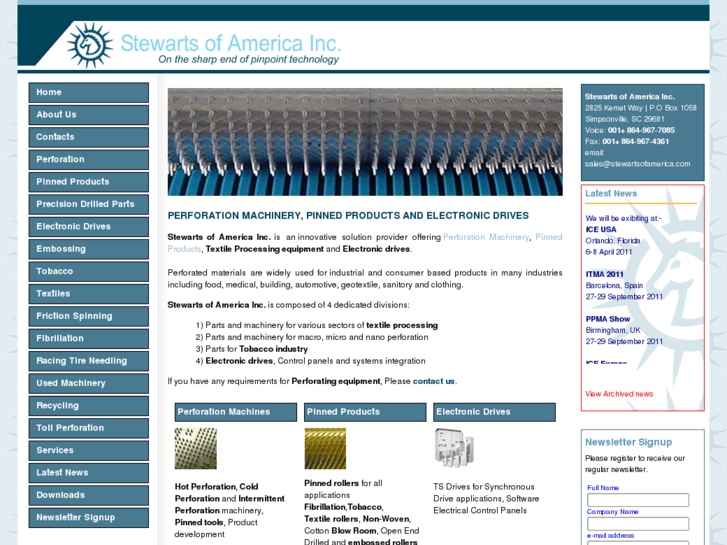Open the Services menu item

89,450
